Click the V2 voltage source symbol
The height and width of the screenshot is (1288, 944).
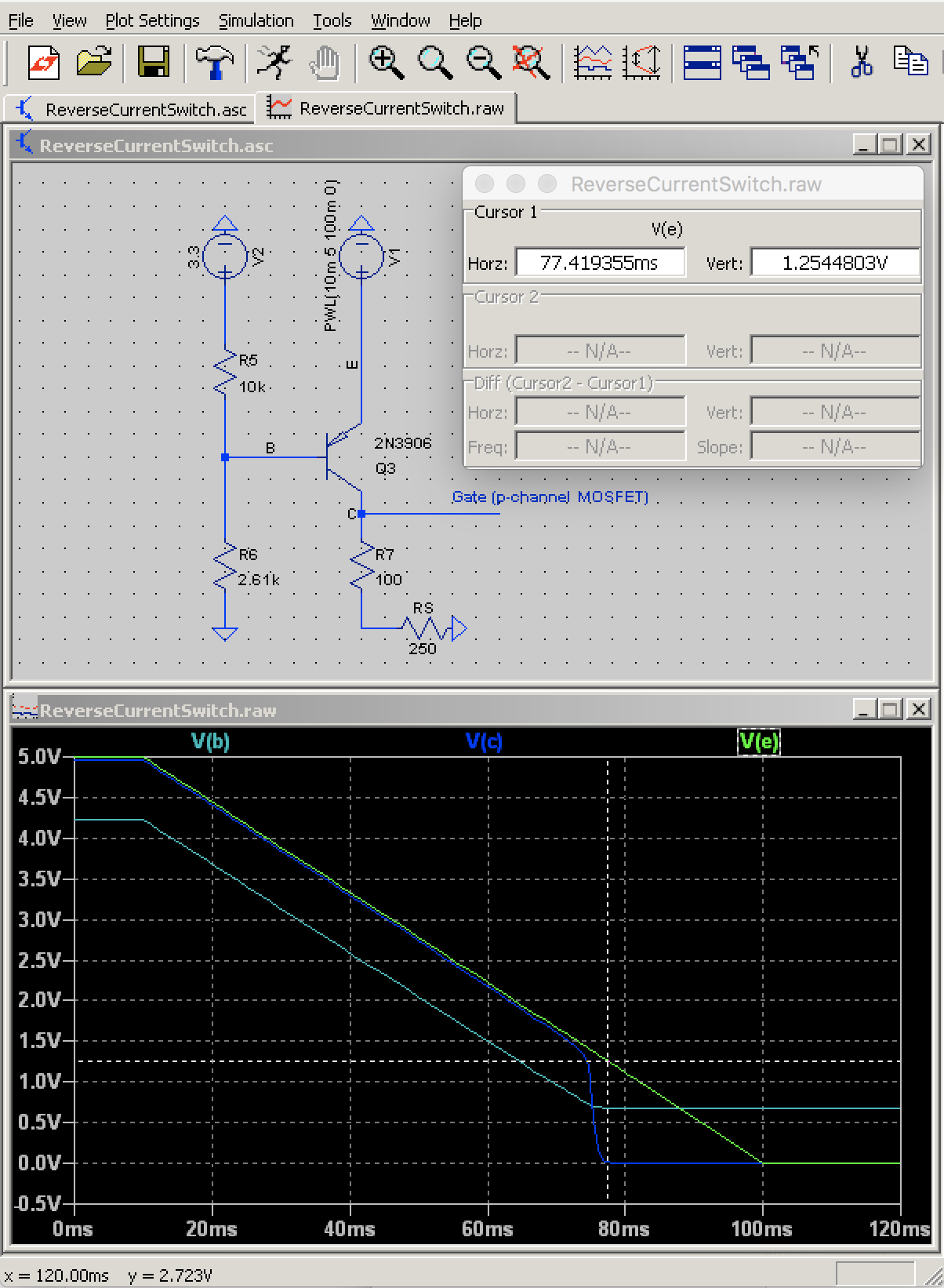[225, 255]
